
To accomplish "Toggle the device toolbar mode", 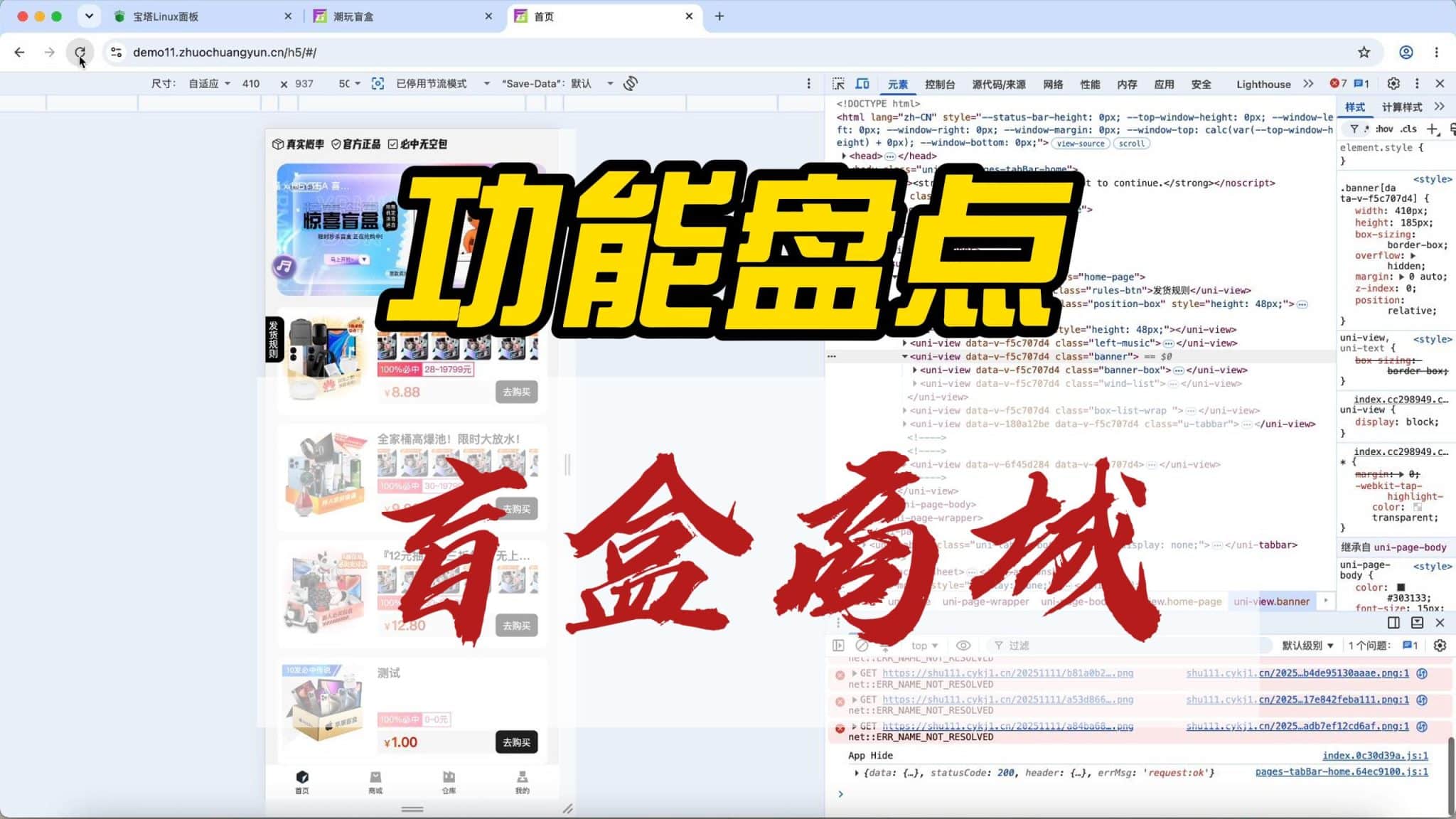I will click(862, 84).
